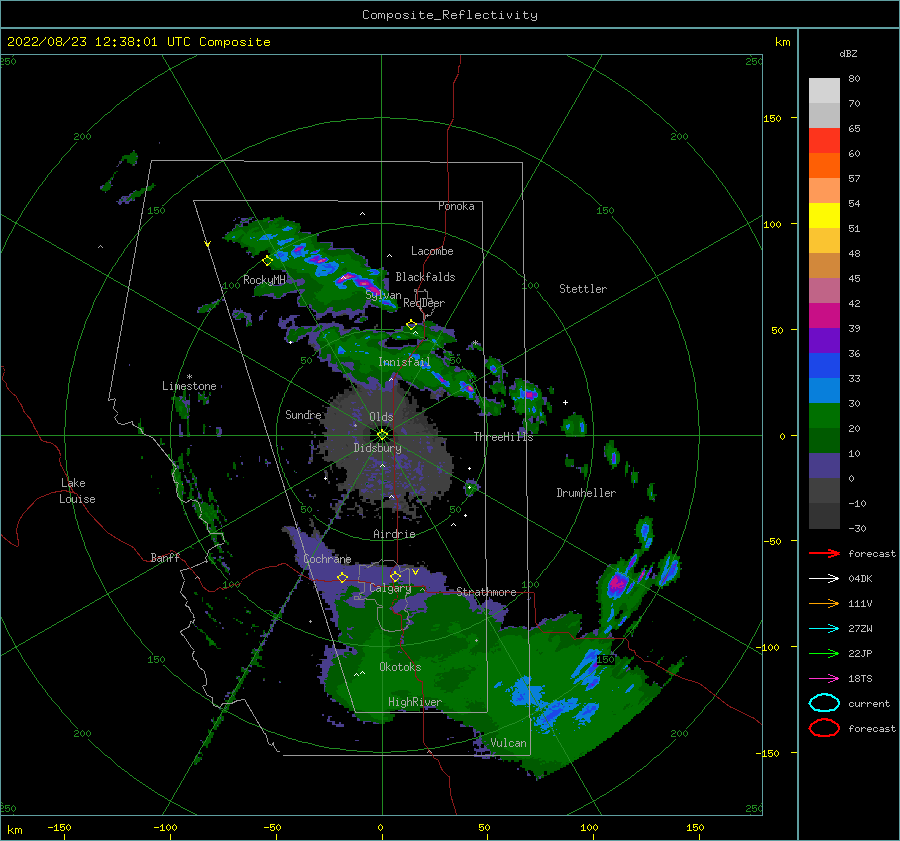Click the yellow diamond marker near RockyMH

267,261
